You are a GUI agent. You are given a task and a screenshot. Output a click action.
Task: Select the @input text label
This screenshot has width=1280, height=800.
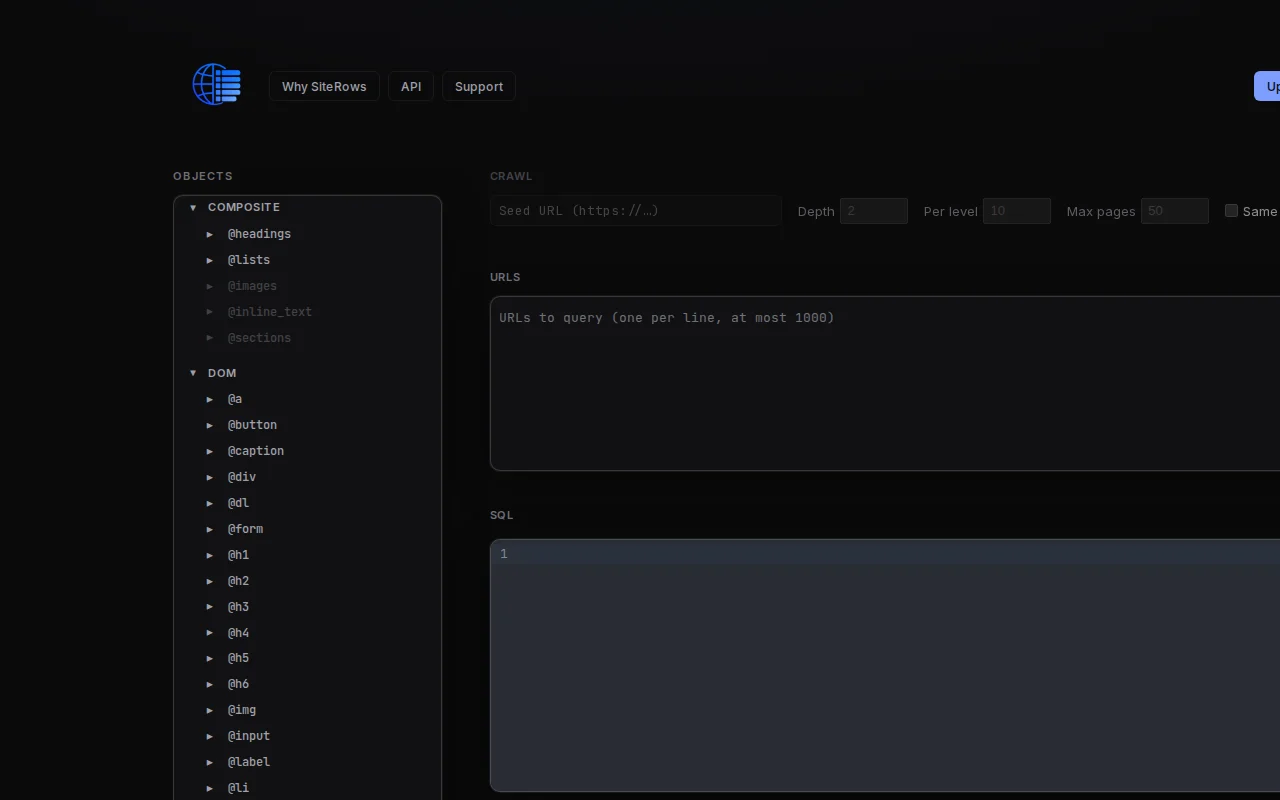(x=249, y=736)
